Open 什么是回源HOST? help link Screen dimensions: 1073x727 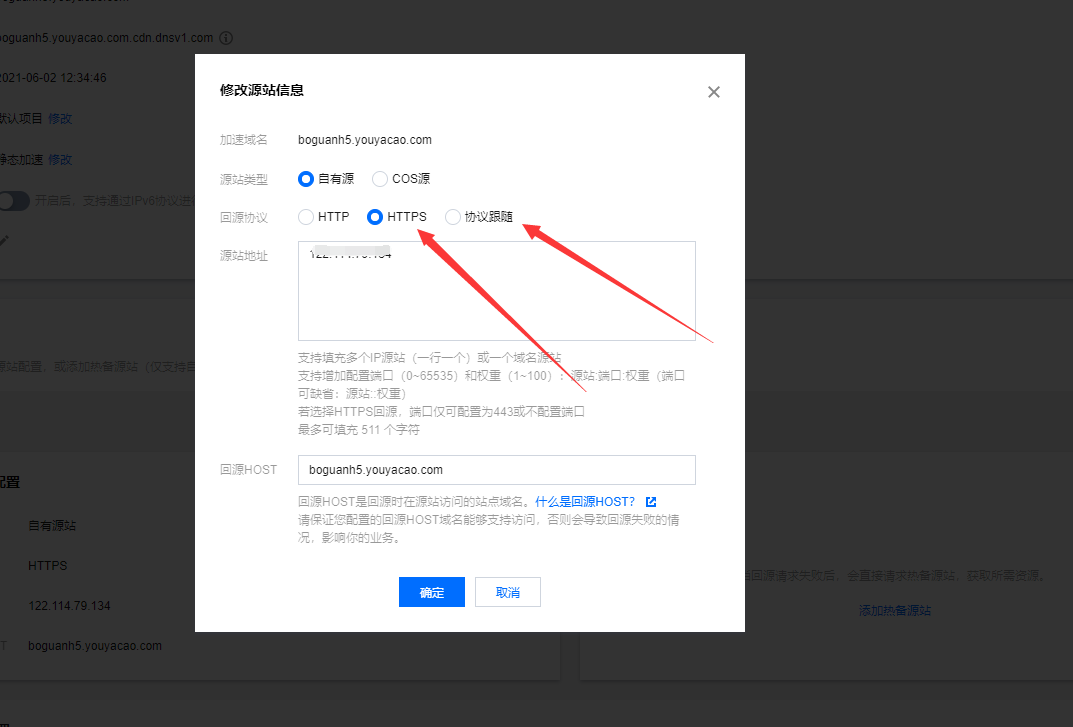(x=585, y=502)
